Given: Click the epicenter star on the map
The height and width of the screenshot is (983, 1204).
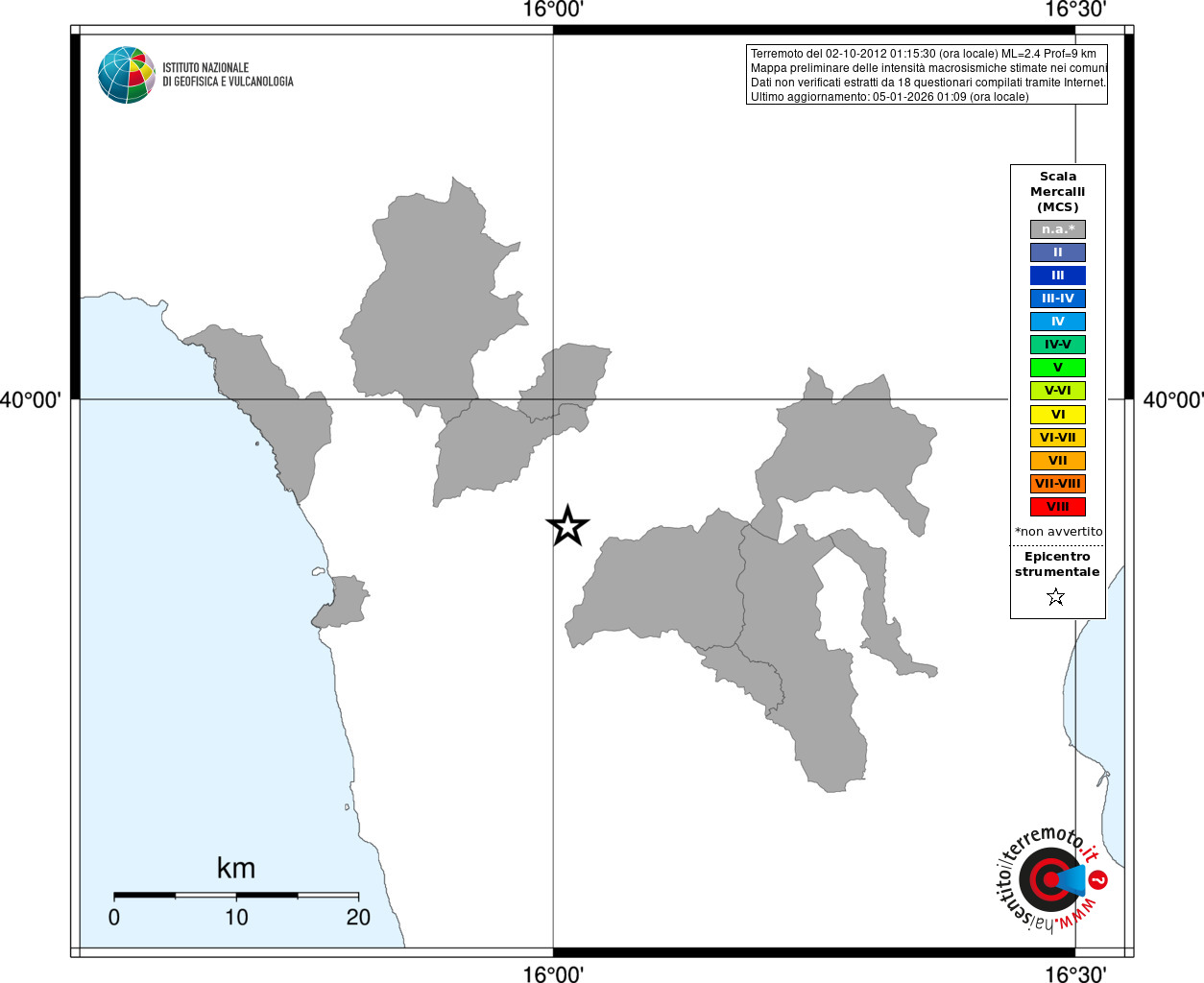Looking at the screenshot, I should tap(567, 526).
